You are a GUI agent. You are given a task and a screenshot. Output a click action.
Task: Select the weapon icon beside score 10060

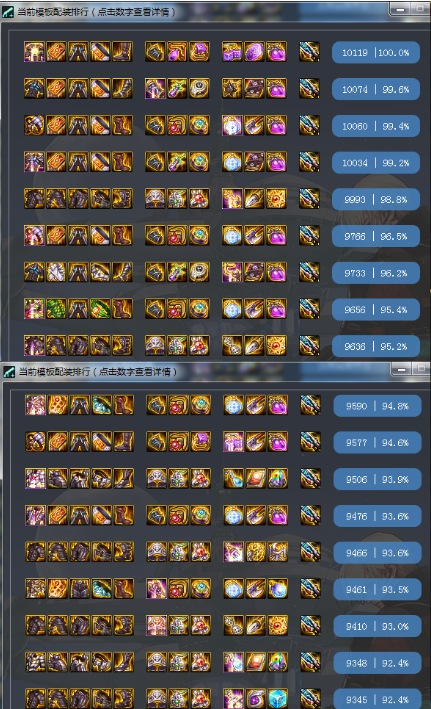pyautogui.click(x=309, y=125)
